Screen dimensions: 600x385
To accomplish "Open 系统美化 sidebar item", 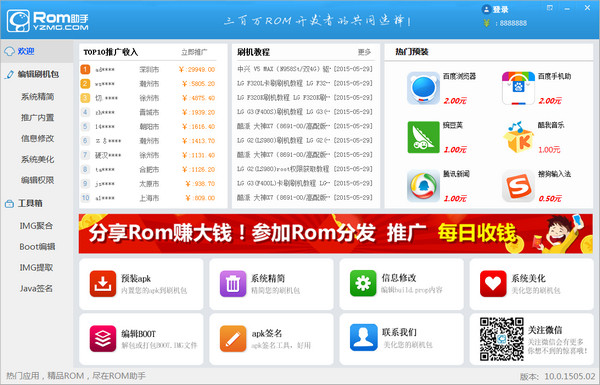I will pos(38,159).
